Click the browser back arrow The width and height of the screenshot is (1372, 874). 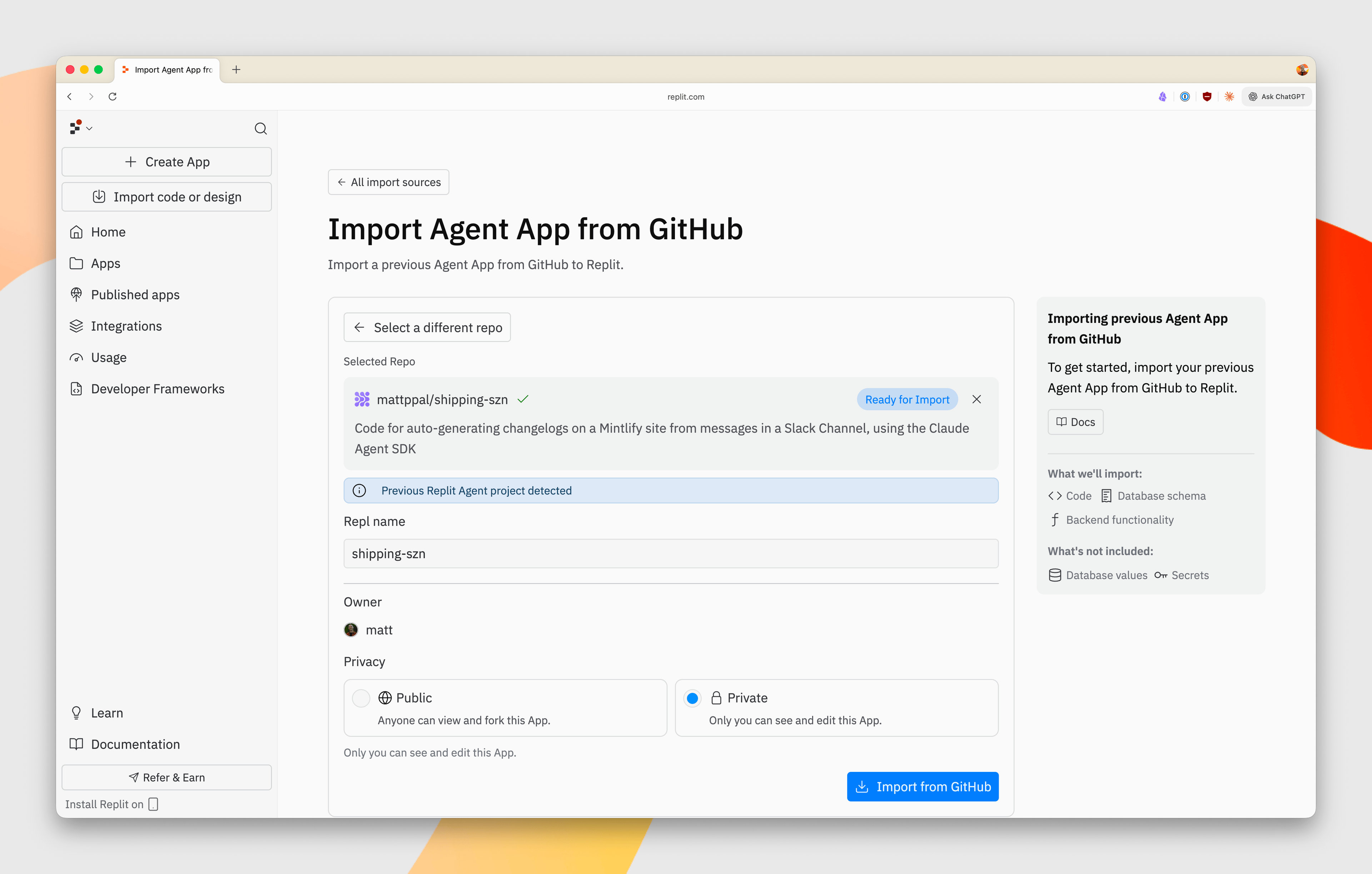pos(70,96)
